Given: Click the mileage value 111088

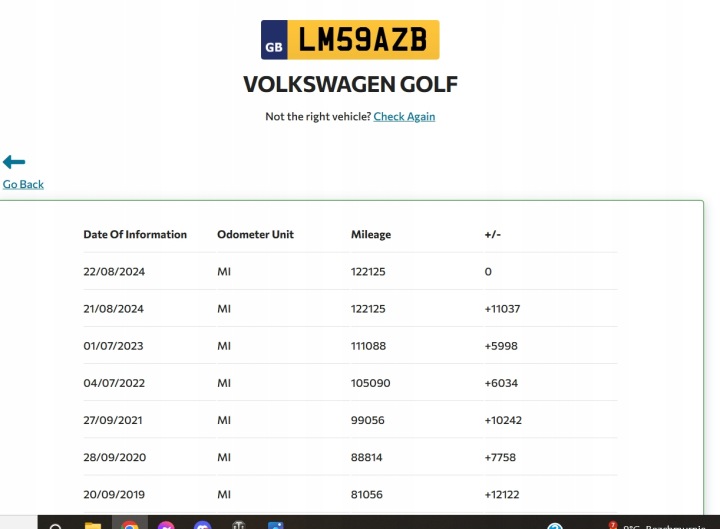Looking at the screenshot, I should 368,346.
